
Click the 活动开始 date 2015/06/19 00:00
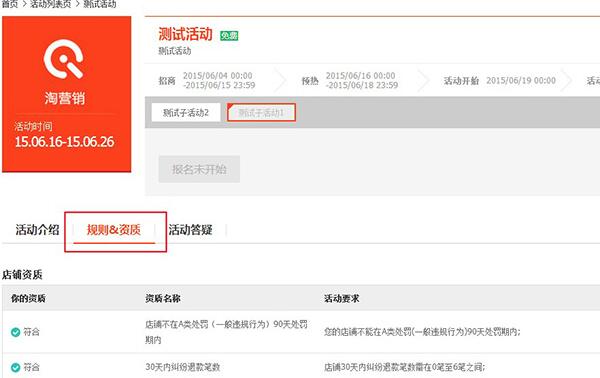[521, 80]
